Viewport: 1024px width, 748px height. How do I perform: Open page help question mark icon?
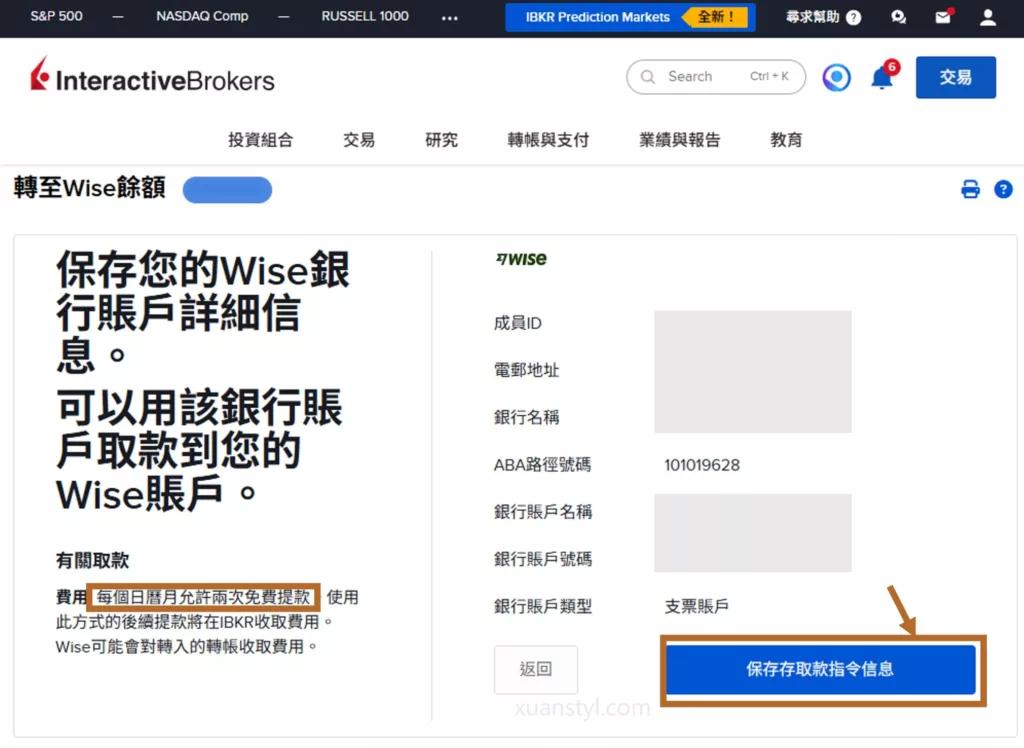coord(1003,189)
